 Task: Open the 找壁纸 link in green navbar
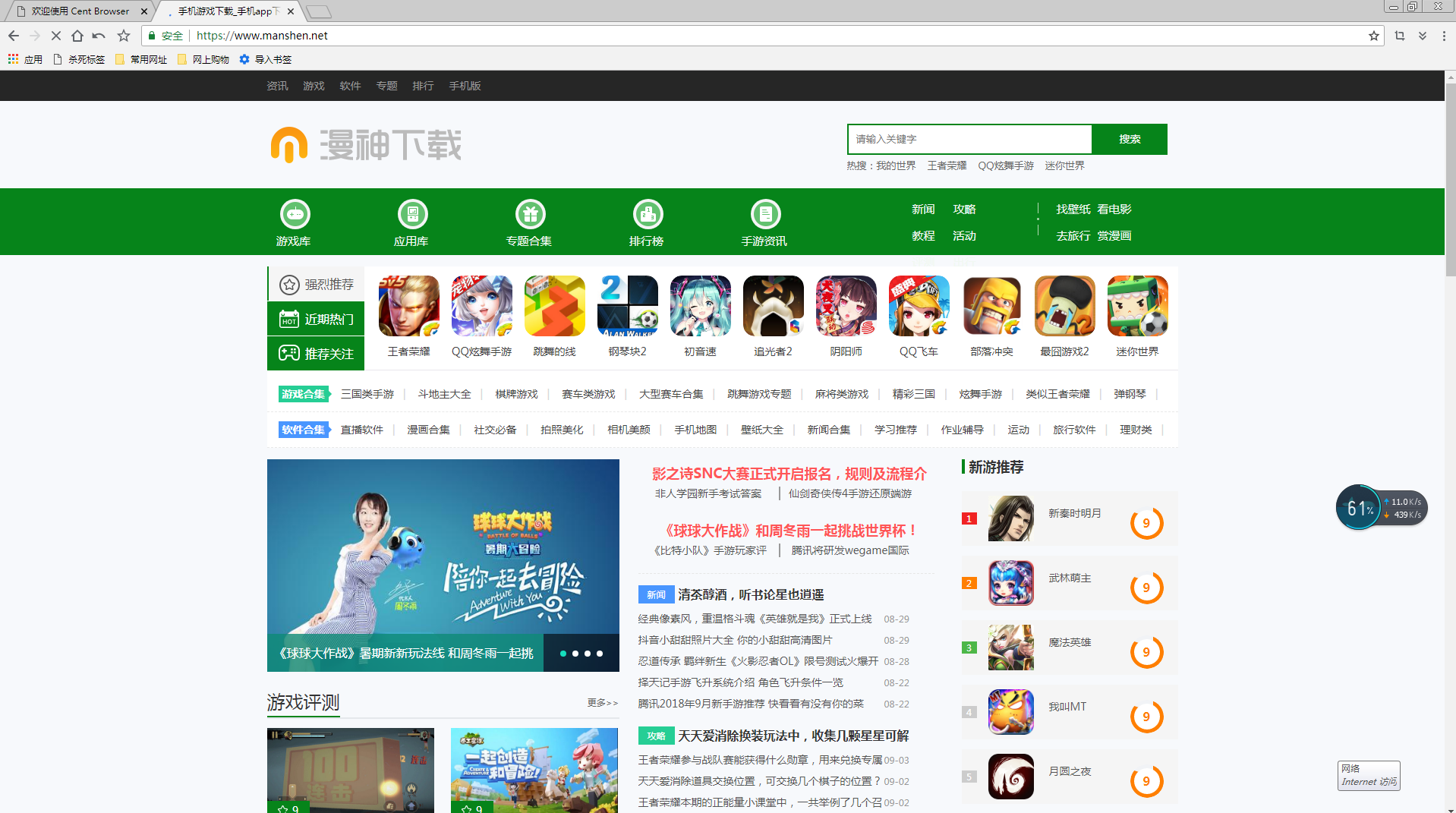tap(1073, 210)
